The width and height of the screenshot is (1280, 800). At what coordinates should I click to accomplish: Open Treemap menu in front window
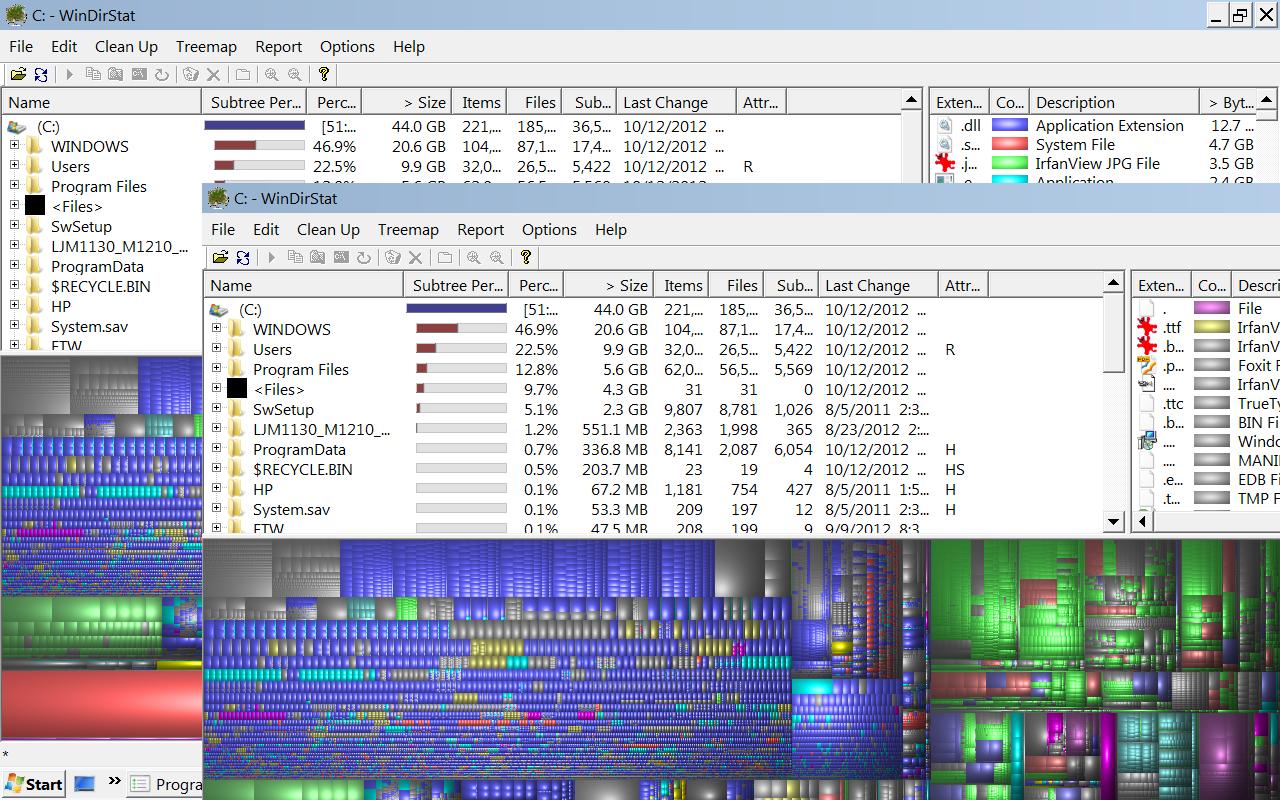[408, 229]
